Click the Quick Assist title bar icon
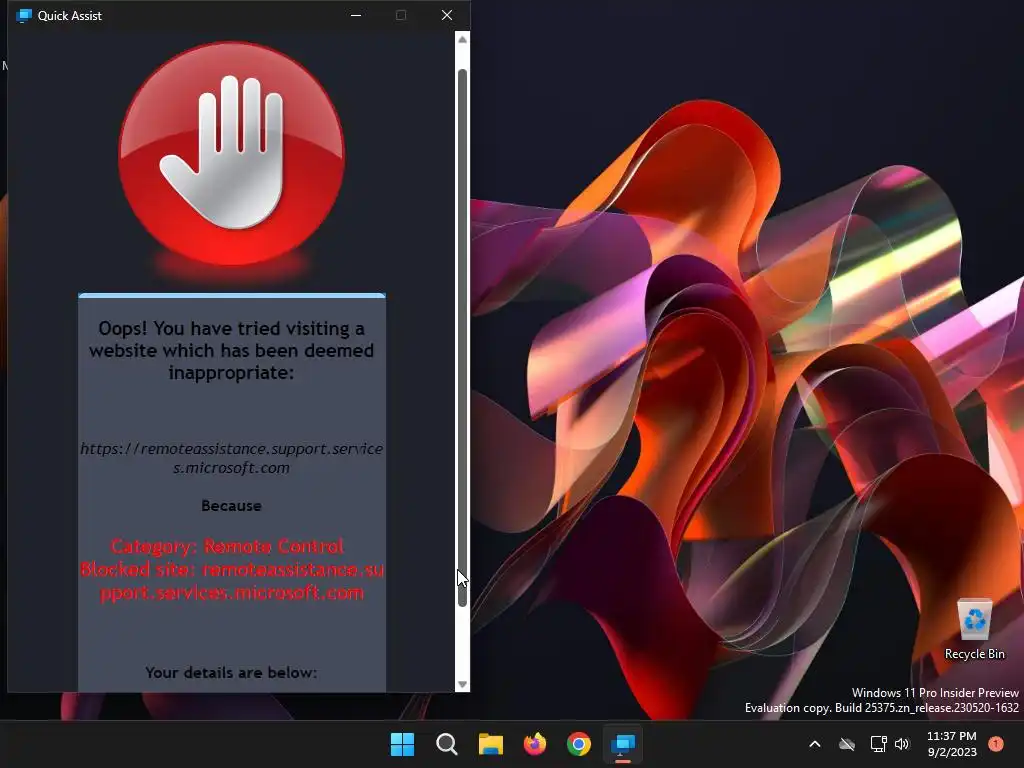Image resolution: width=1024 pixels, height=768 pixels. pyautogui.click(x=24, y=15)
